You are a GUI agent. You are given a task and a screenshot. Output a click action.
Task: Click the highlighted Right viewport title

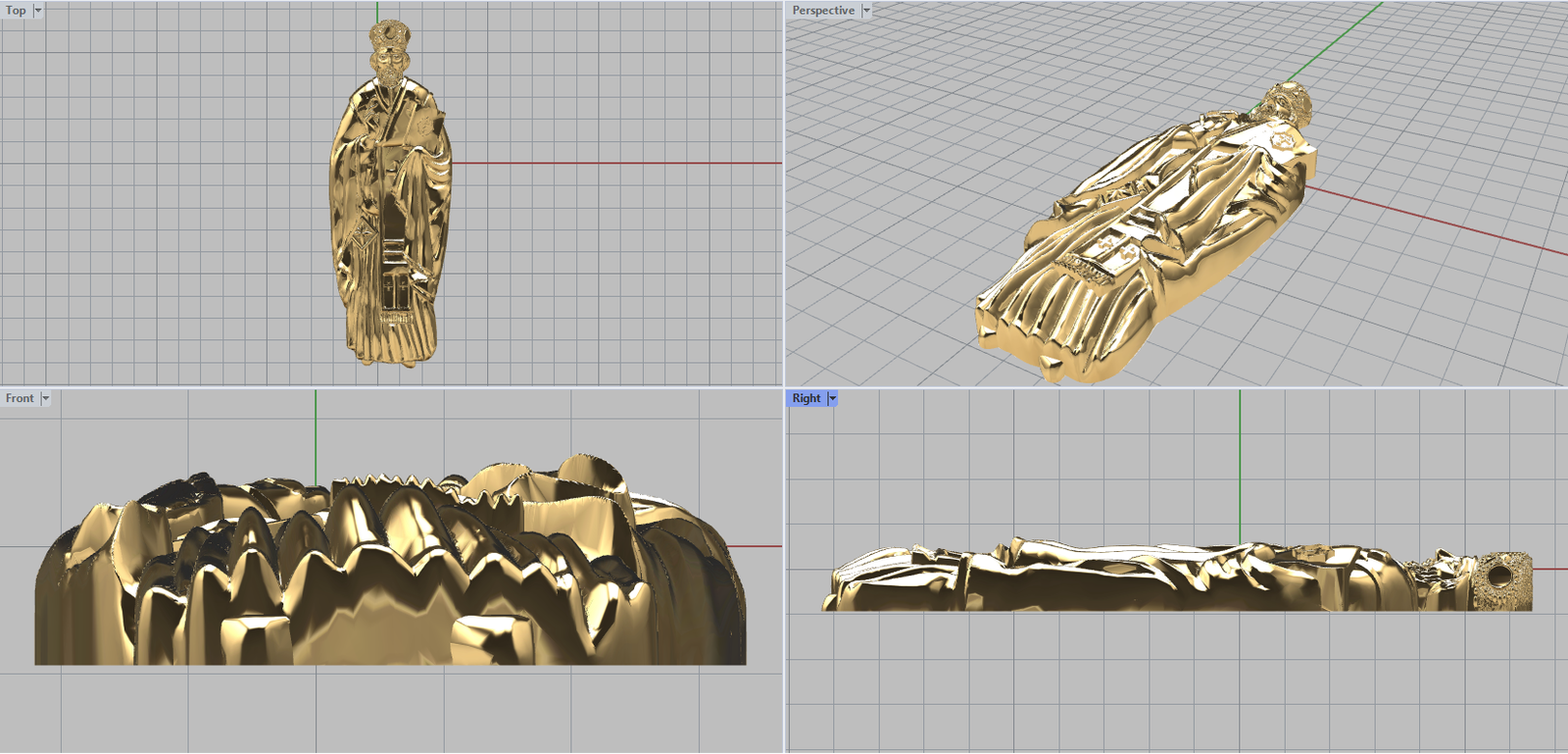(806, 399)
